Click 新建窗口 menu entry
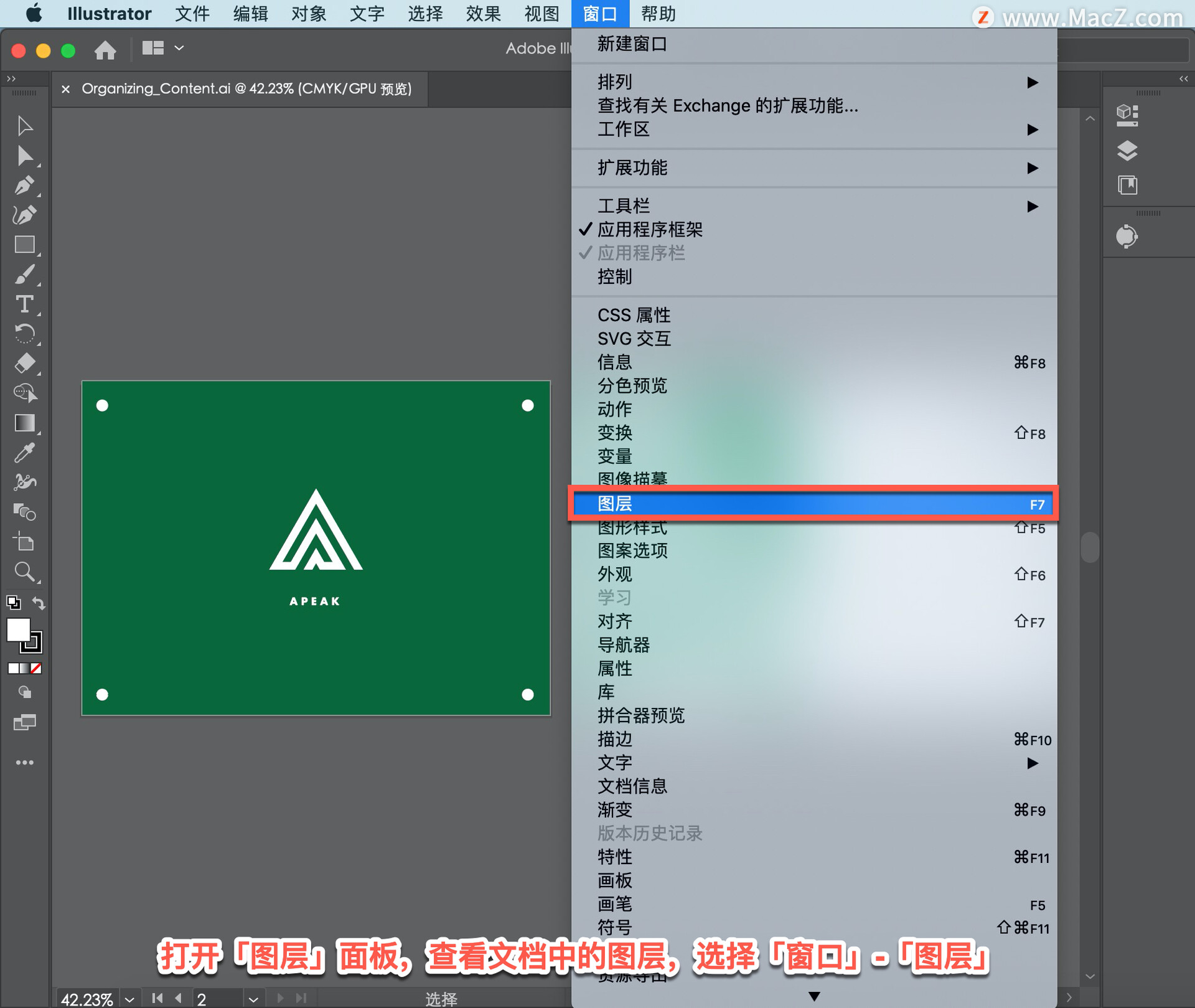This screenshot has height=1008, width=1195. (632, 44)
